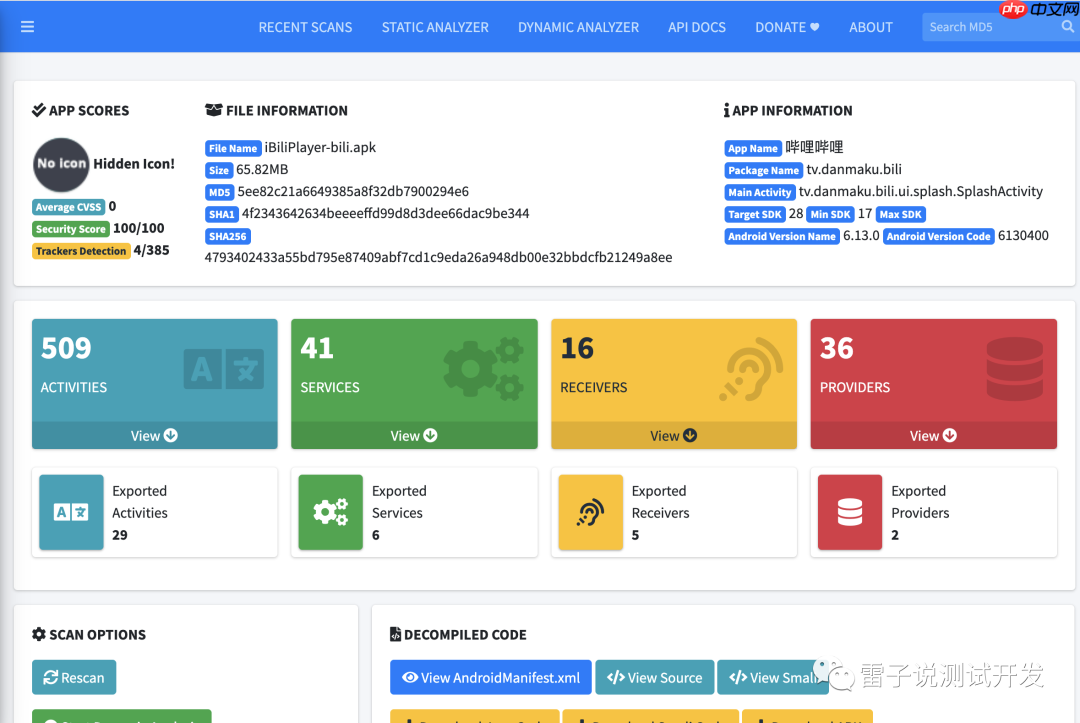The width and height of the screenshot is (1080, 723).
Task: Expand the View dropdown on Providers card
Action: point(933,435)
